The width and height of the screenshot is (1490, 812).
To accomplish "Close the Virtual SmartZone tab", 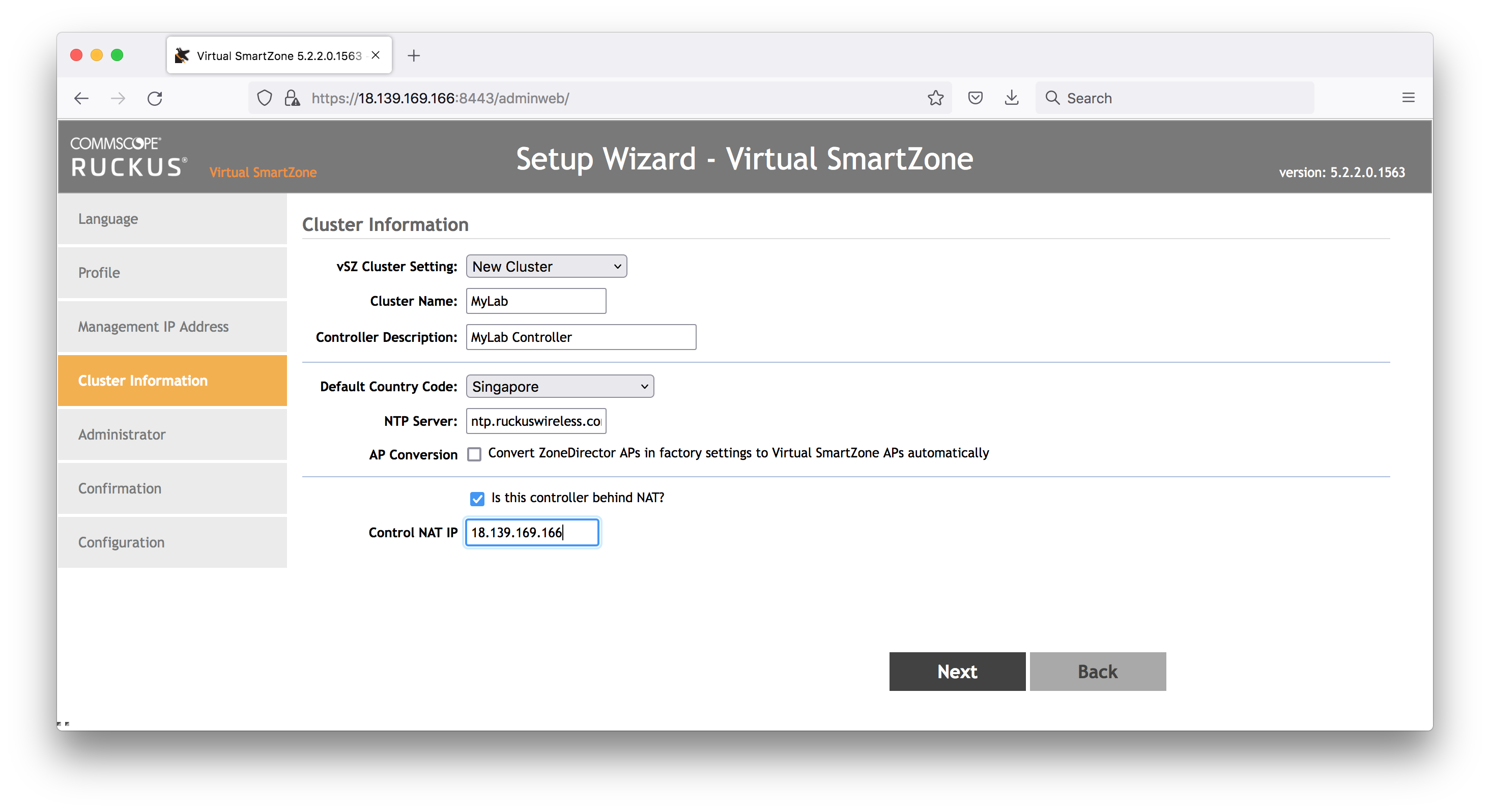I will pos(376,55).
